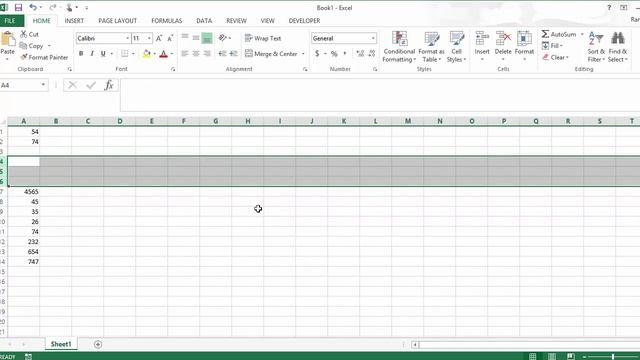Insert cells using Insert button
This screenshot has width=640, height=360.
[482, 47]
